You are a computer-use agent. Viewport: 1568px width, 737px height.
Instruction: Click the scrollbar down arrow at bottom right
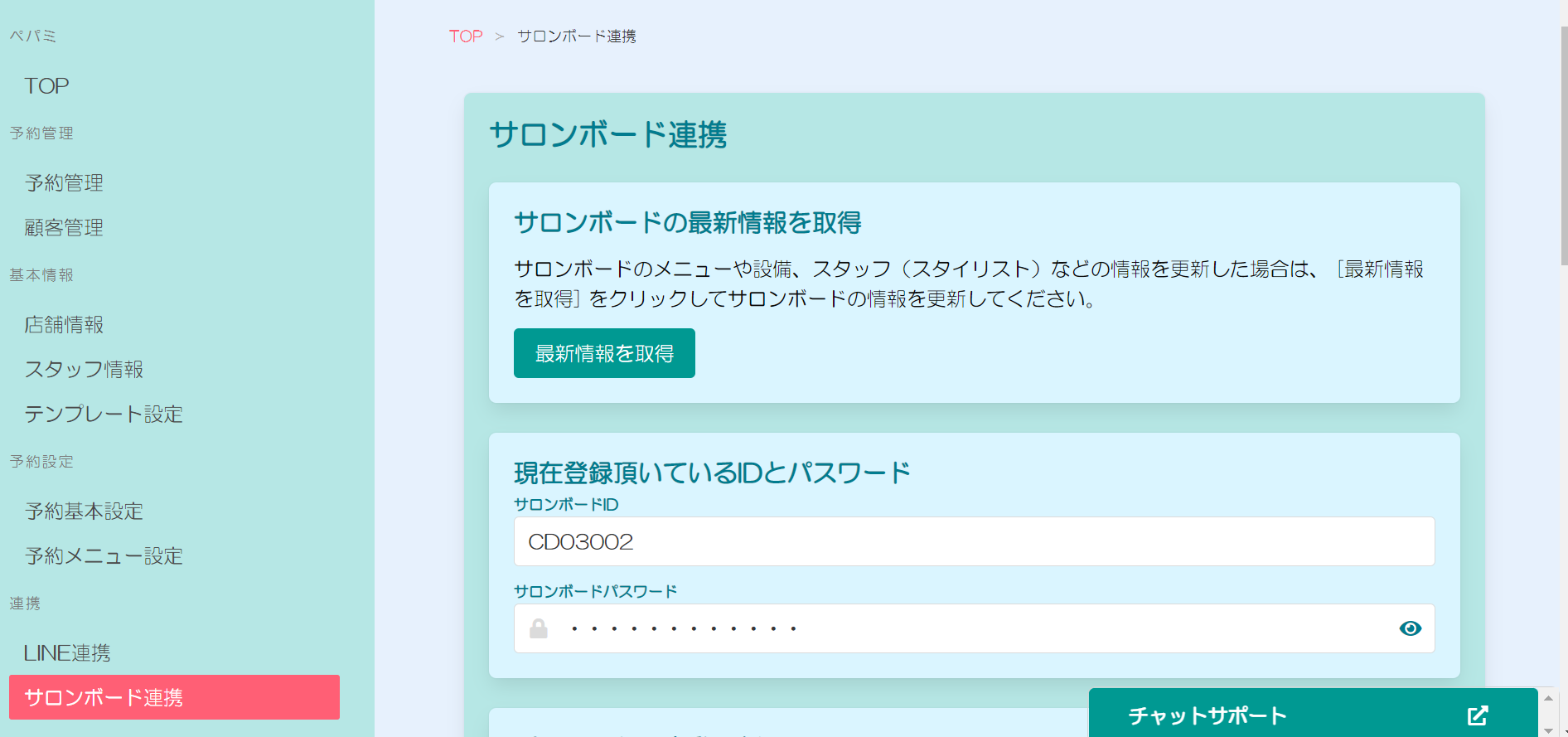(x=1548, y=730)
